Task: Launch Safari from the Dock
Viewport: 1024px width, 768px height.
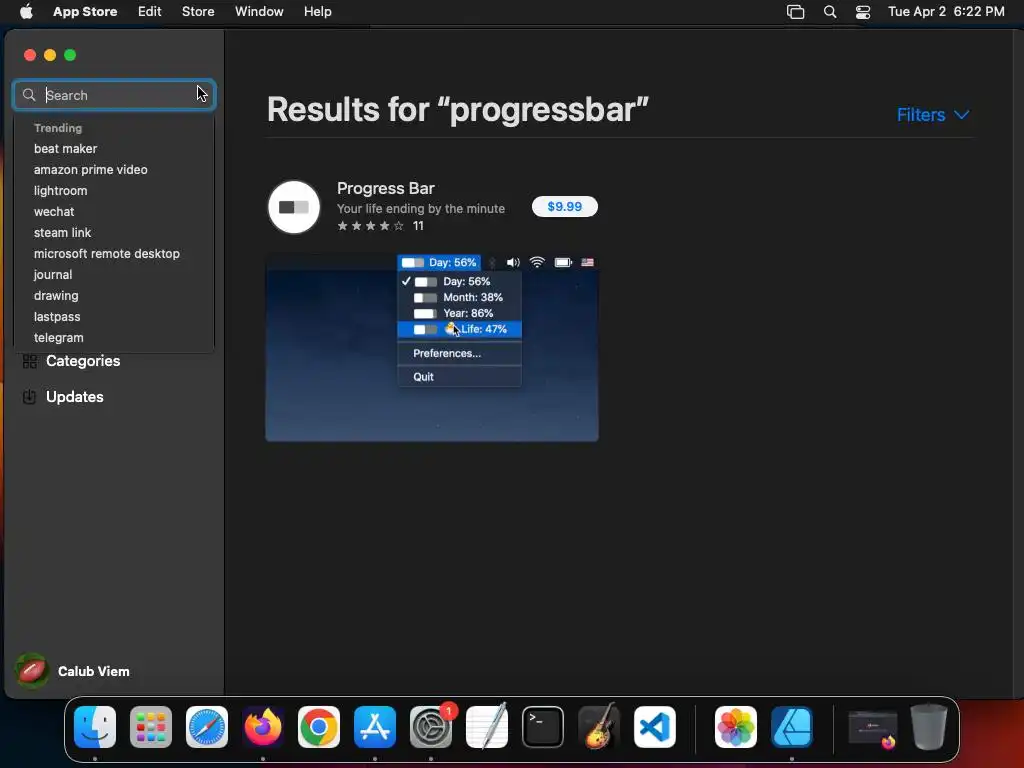Action: [x=207, y=727]
